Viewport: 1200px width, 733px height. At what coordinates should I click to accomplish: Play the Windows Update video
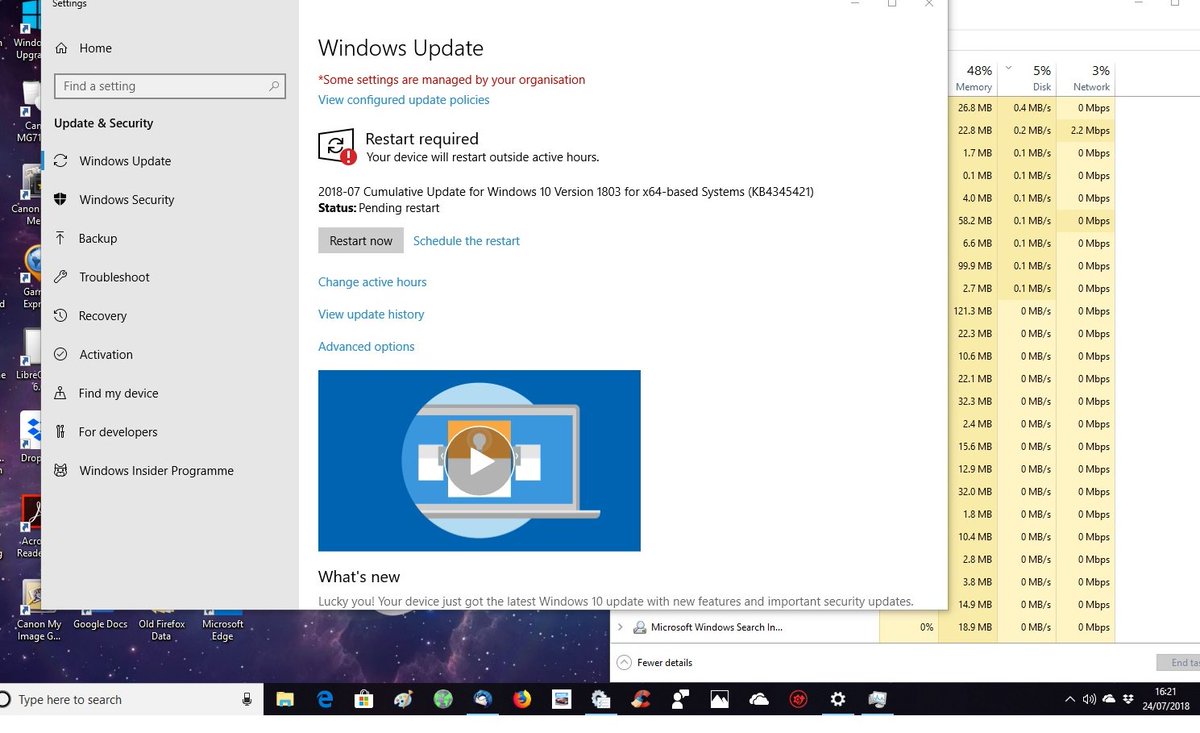coord(479,461)
